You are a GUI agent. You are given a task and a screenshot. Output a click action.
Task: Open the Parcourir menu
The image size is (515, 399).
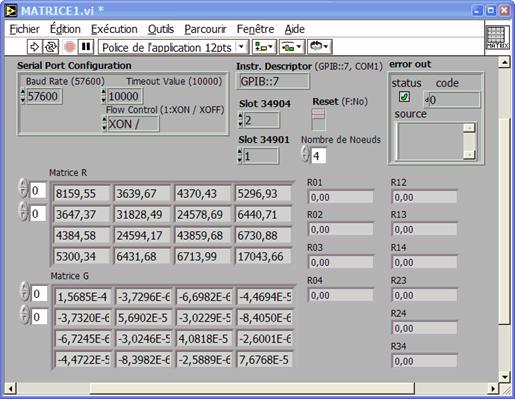(205, 29)
